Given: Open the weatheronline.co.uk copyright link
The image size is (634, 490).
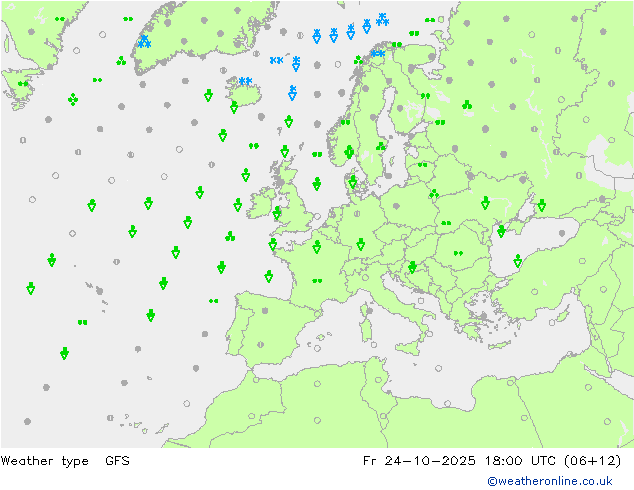Looking at the screenshot, I should click(550, 481).
